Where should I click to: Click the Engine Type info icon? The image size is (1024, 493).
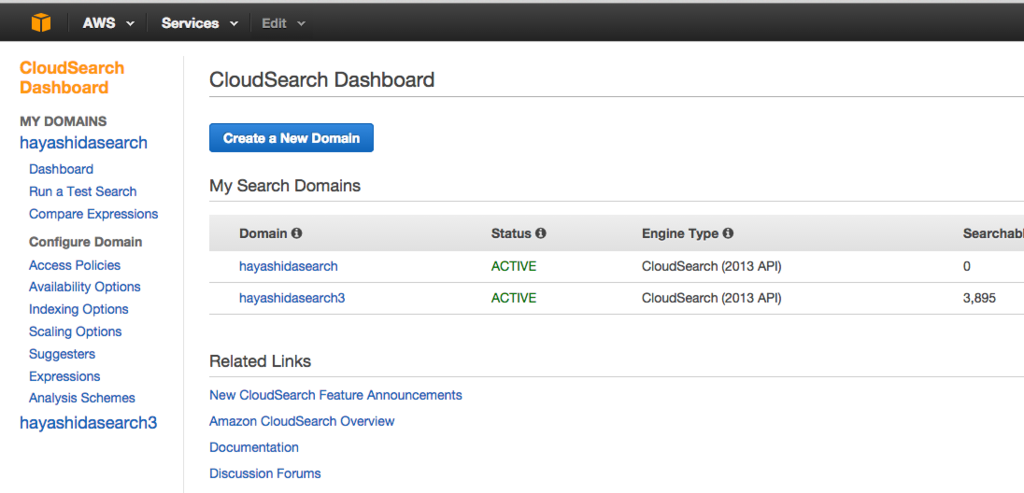(x=728, y=233)
